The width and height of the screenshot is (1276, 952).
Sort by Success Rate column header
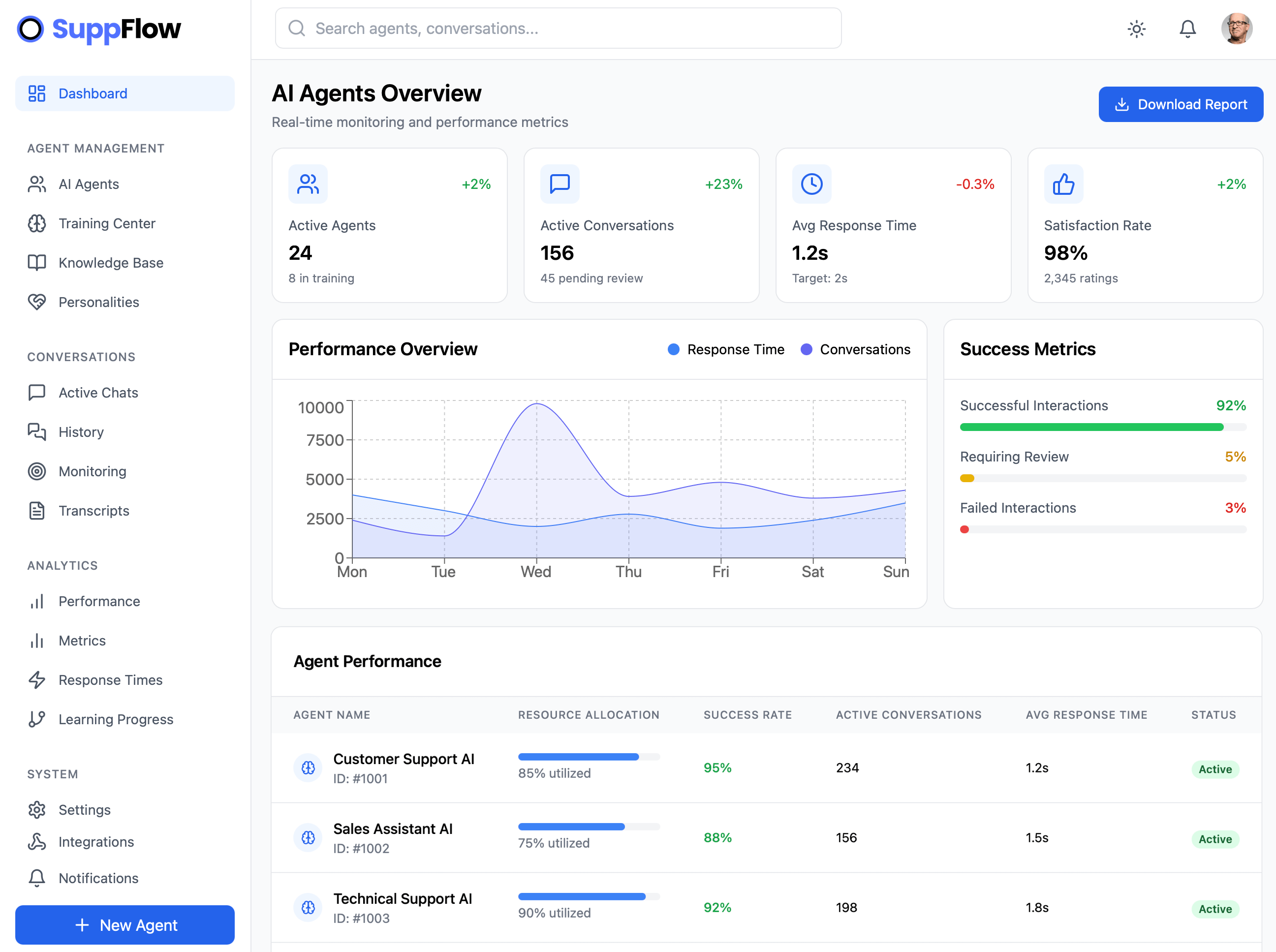(x=747, y=714)
